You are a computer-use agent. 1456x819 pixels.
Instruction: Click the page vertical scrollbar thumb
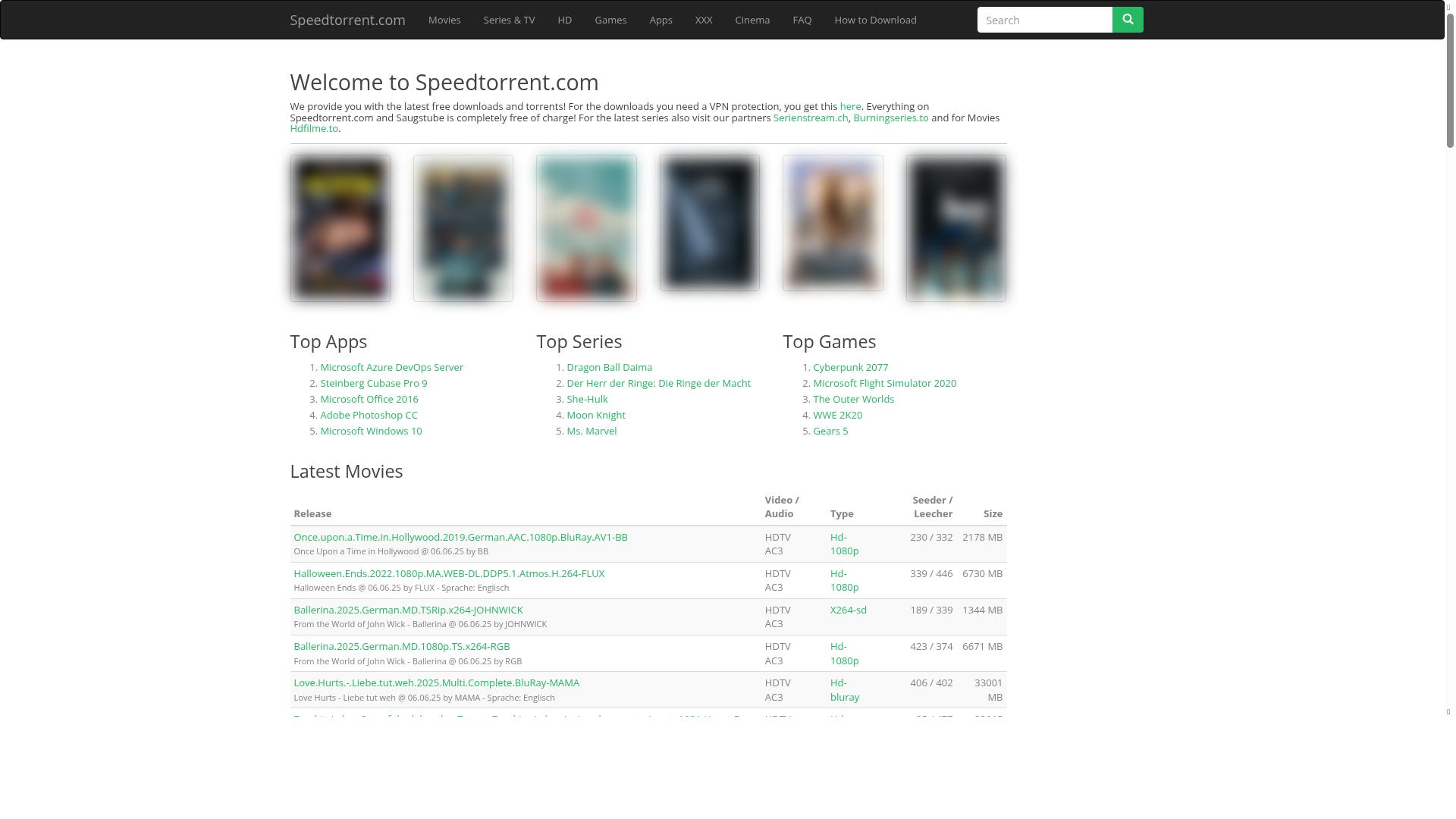[x=1450, y=80]
